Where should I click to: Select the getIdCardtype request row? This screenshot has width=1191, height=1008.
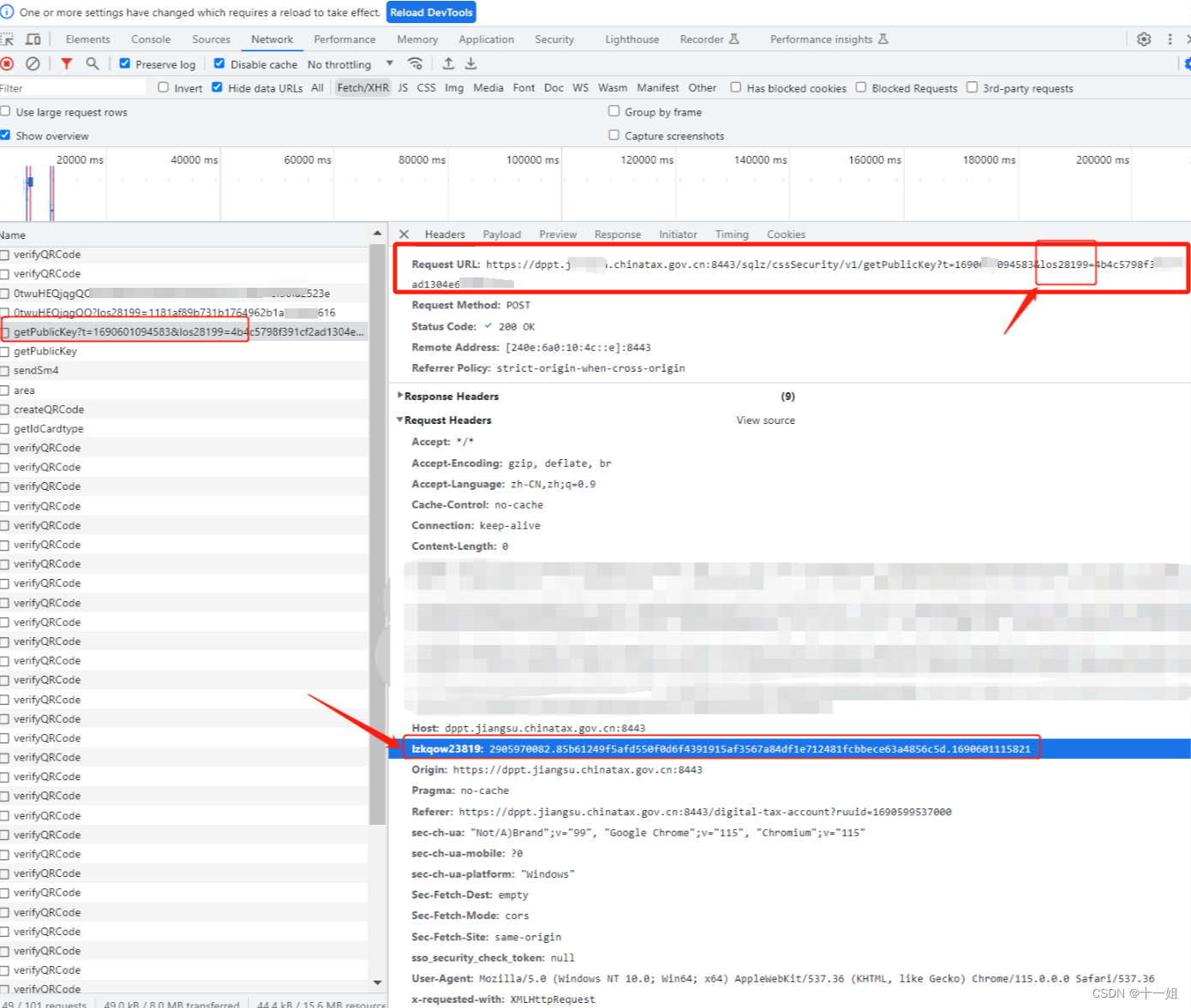point(184,429)
